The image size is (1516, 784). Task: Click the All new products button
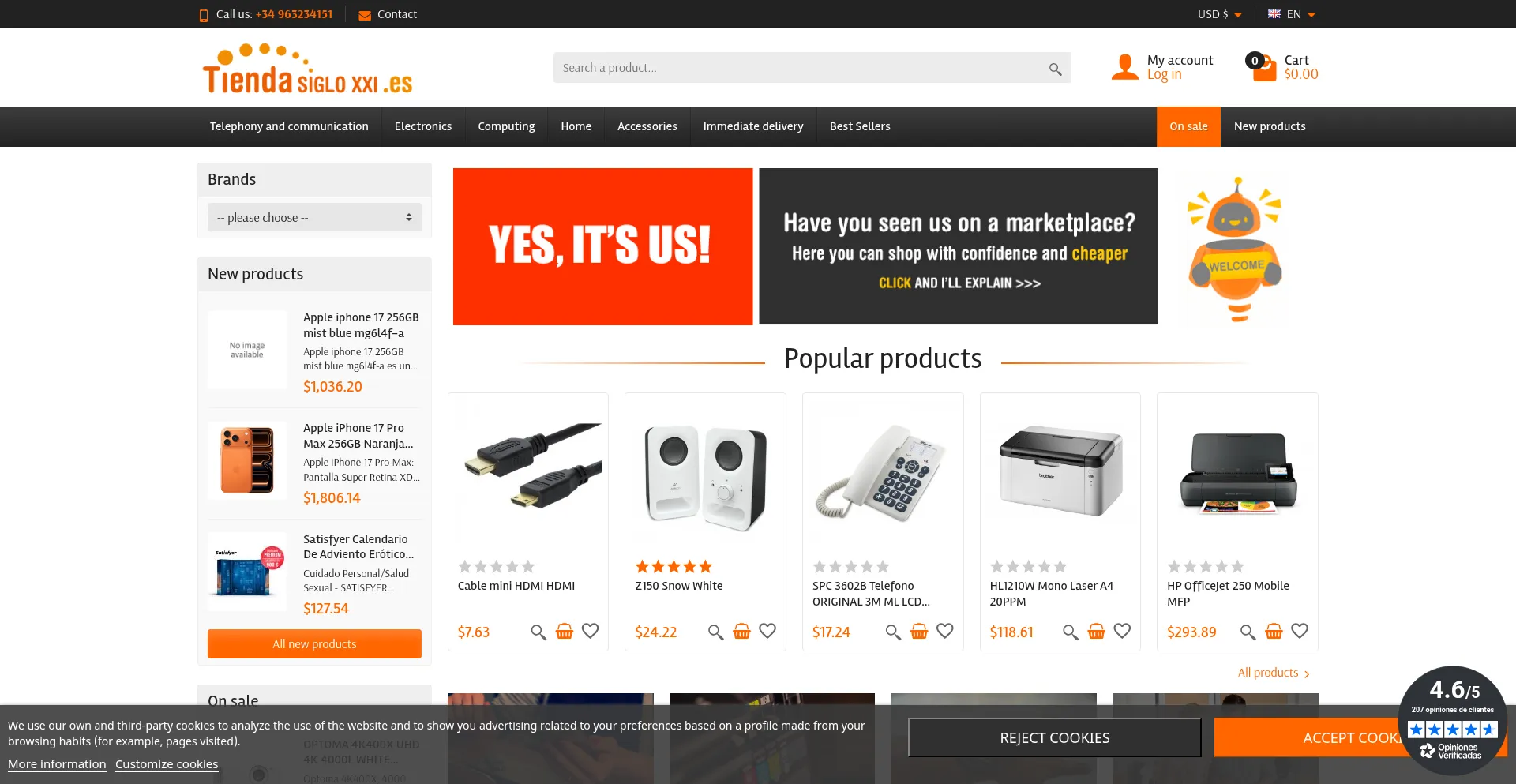pos(314,643)
